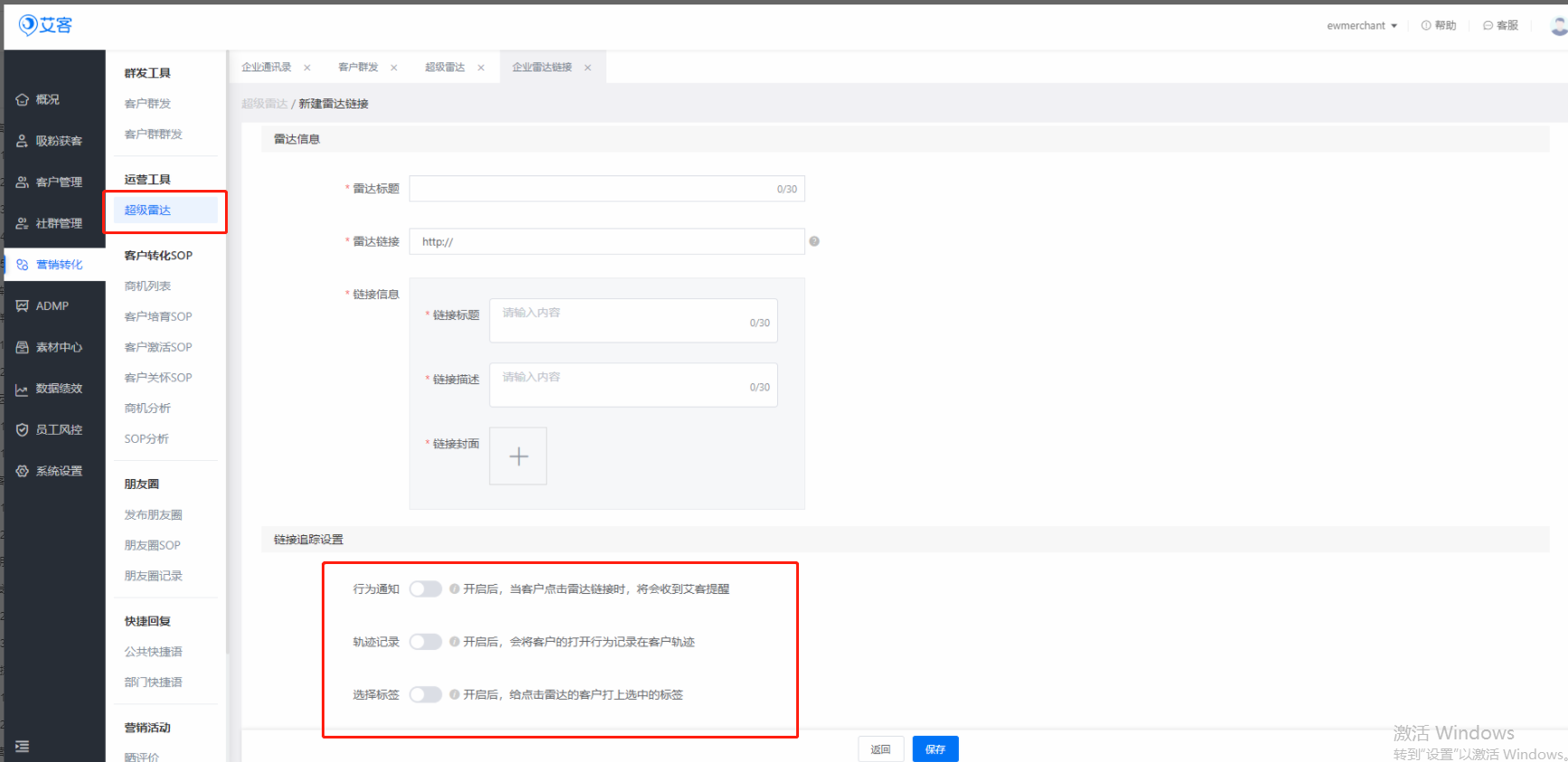1568x762 pixels.
Task: Select 超级雷达 in the 运营工具 menu
Action: click(x=148, y=211)
